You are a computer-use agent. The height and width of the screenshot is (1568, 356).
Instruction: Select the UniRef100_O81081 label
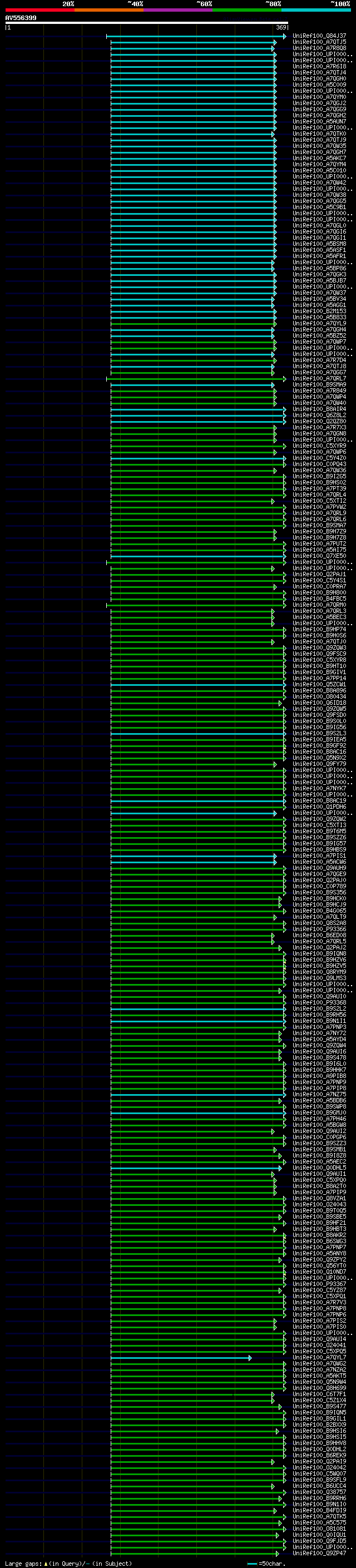(319, 1529)
